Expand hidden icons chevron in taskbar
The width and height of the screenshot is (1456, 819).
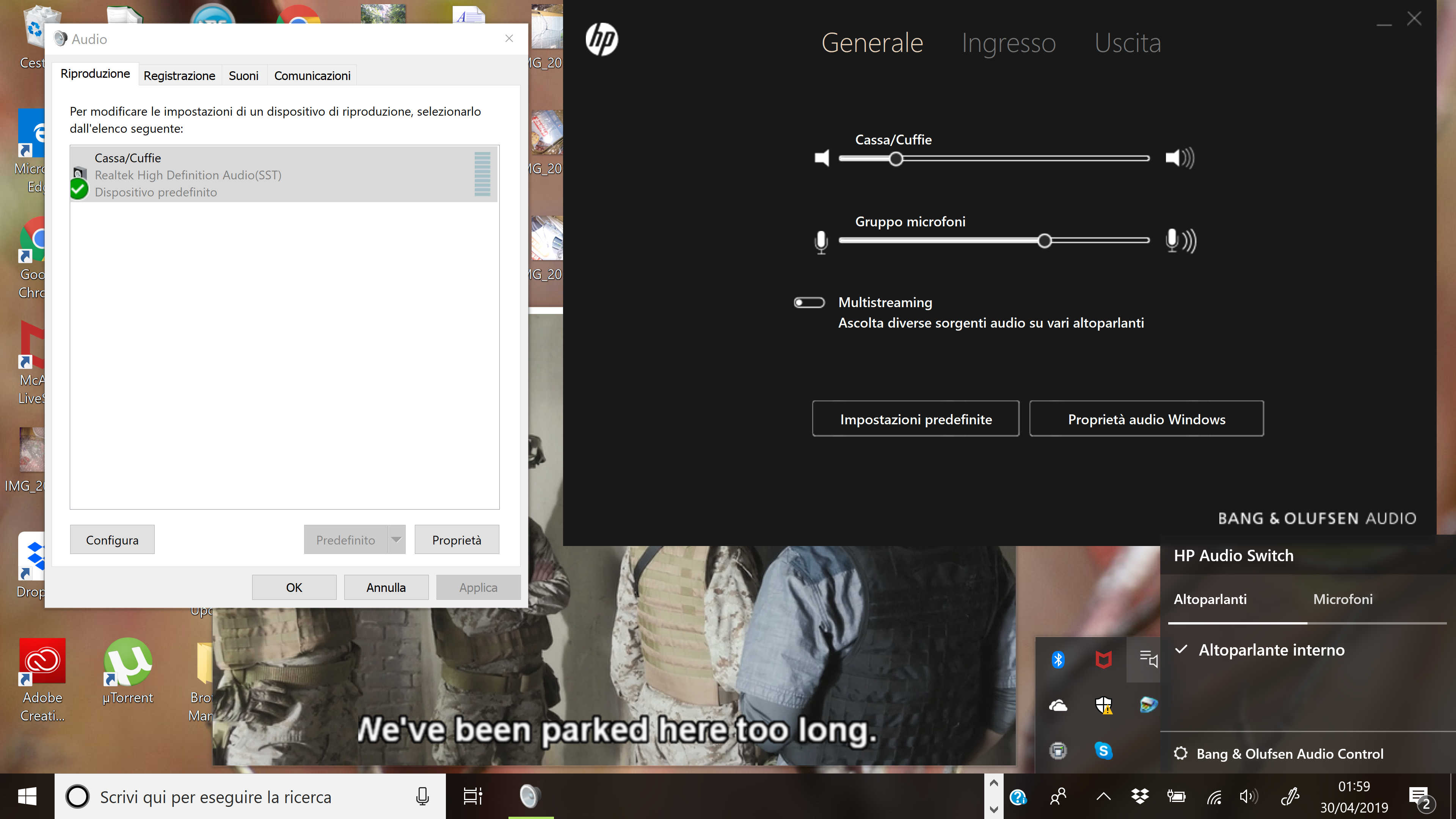tap(1103, 797)
